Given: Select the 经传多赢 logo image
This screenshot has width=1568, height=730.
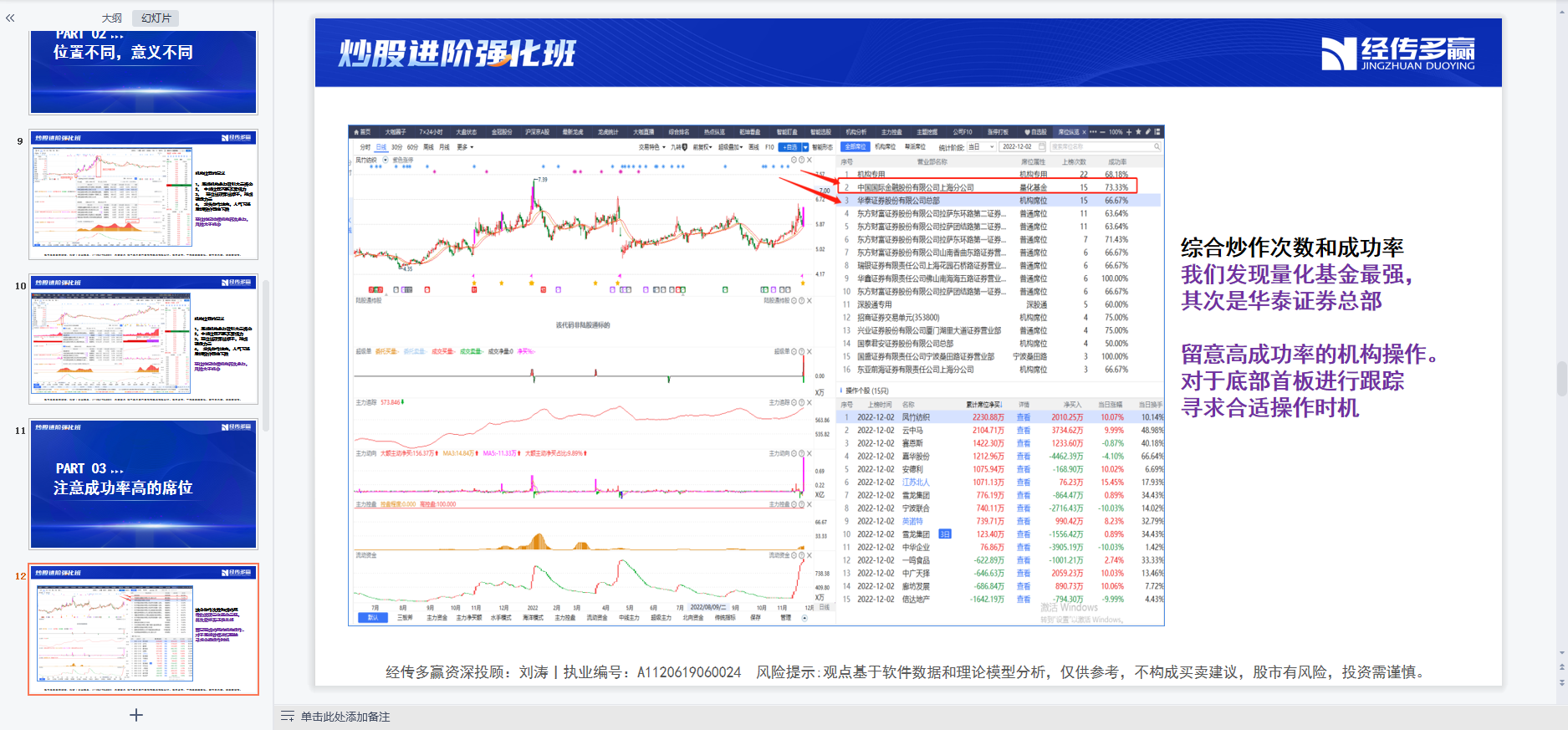Looking at the screenshot, I should click(1398, 54).
